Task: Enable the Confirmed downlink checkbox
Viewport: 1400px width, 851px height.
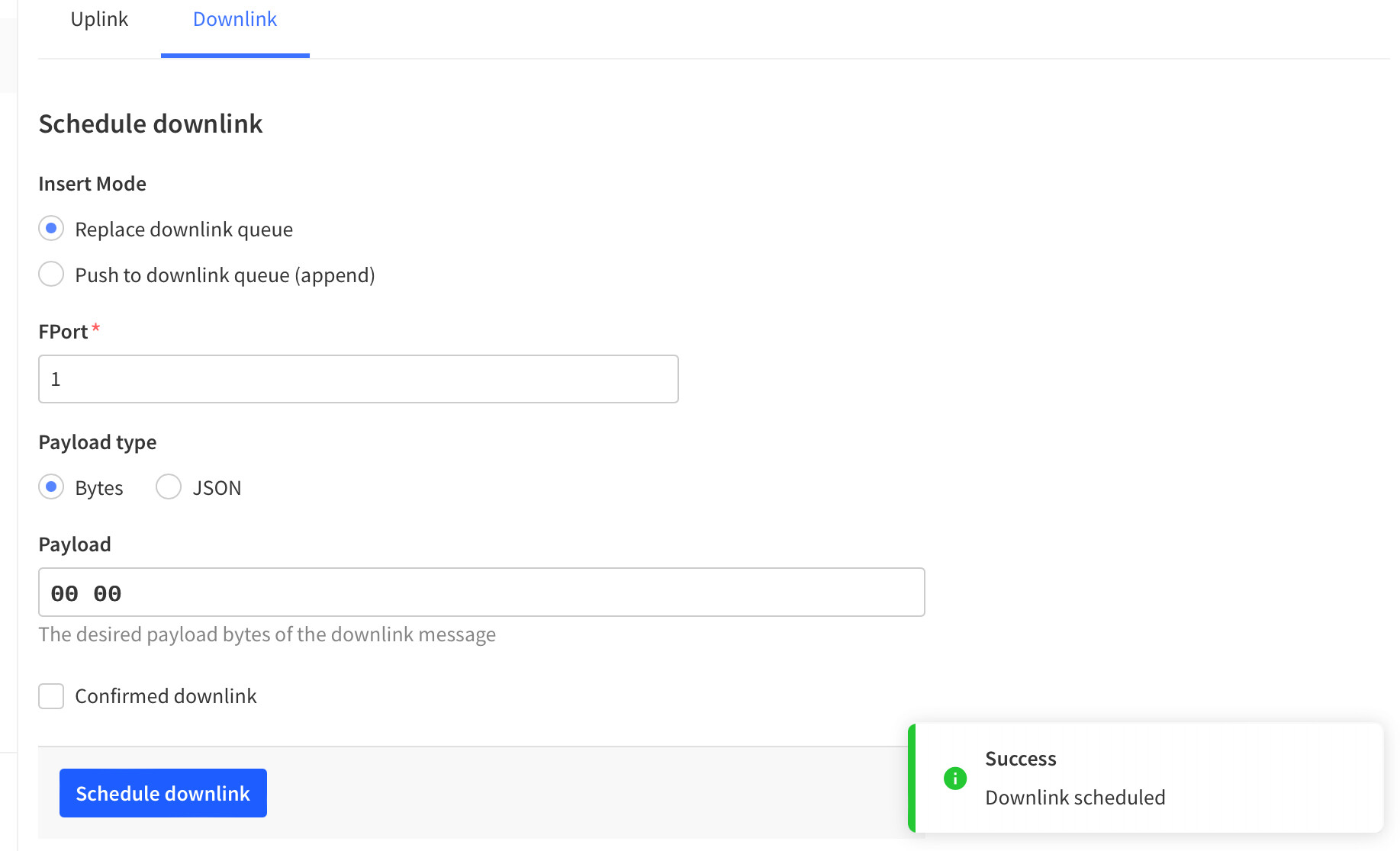Action: pos(51,696)
